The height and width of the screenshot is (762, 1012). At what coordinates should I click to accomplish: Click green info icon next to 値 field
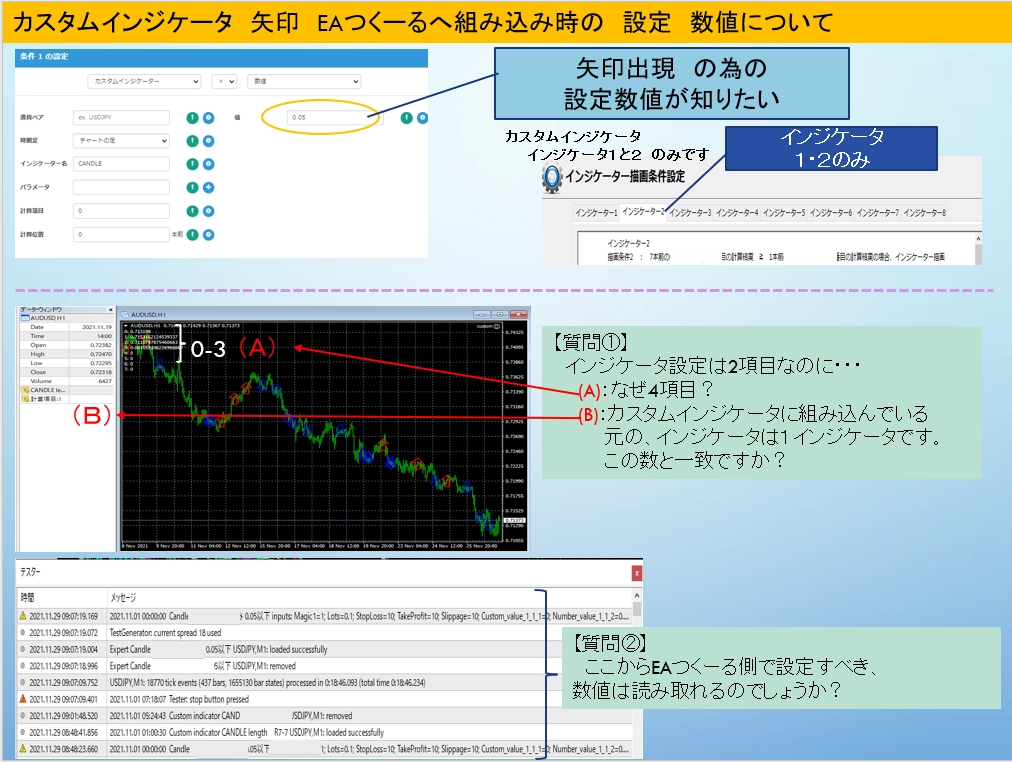407,118
